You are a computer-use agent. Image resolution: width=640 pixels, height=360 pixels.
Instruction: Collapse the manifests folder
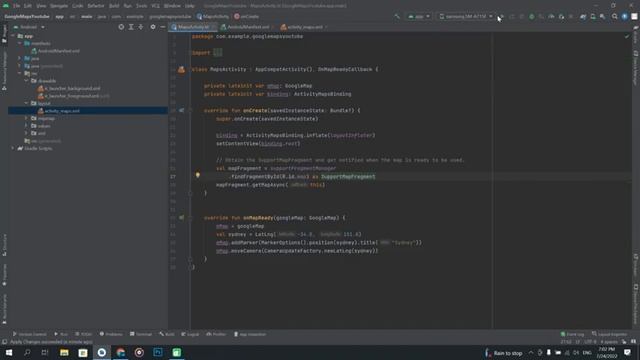(20, 43)
